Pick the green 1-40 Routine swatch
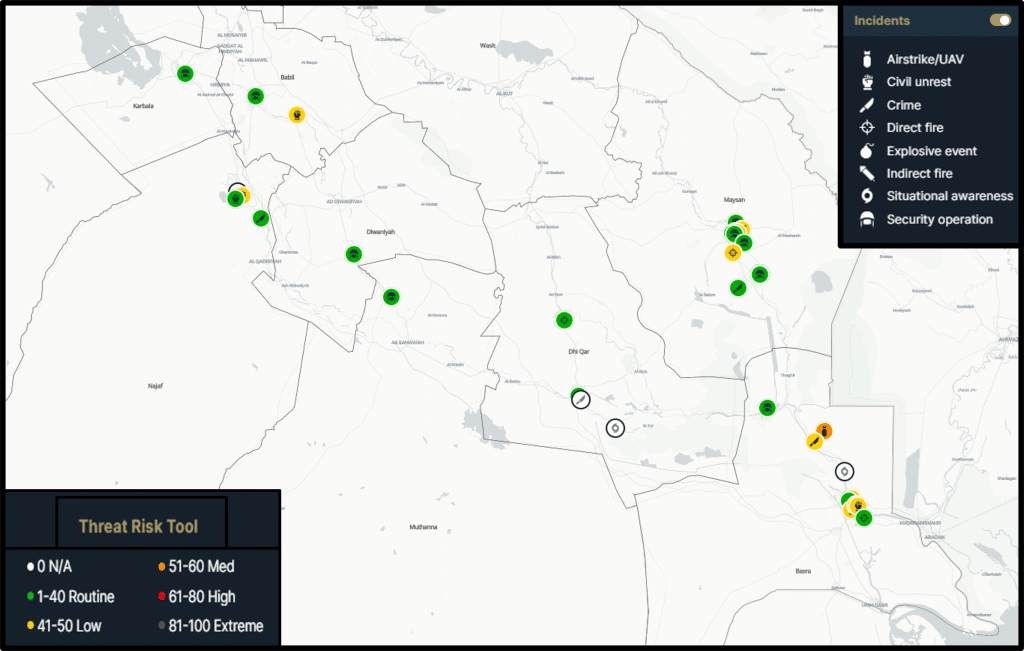 tap(29, 597)
